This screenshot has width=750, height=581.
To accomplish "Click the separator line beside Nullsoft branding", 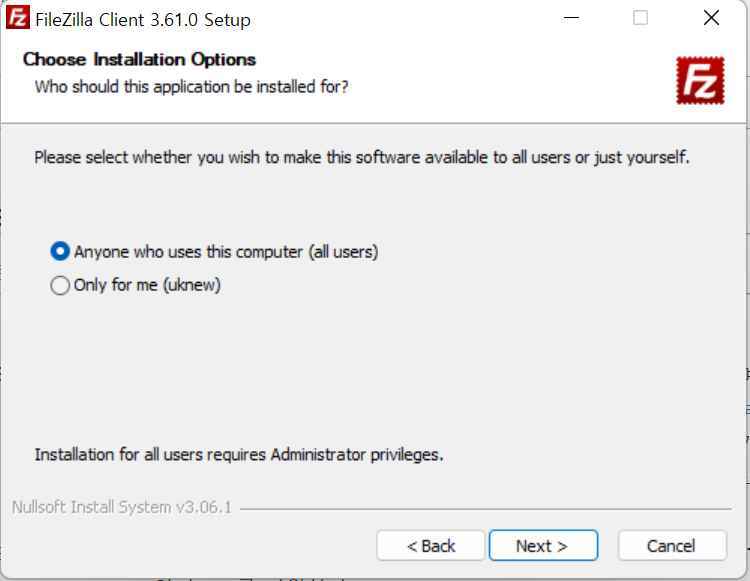I will tap(485, 509).
